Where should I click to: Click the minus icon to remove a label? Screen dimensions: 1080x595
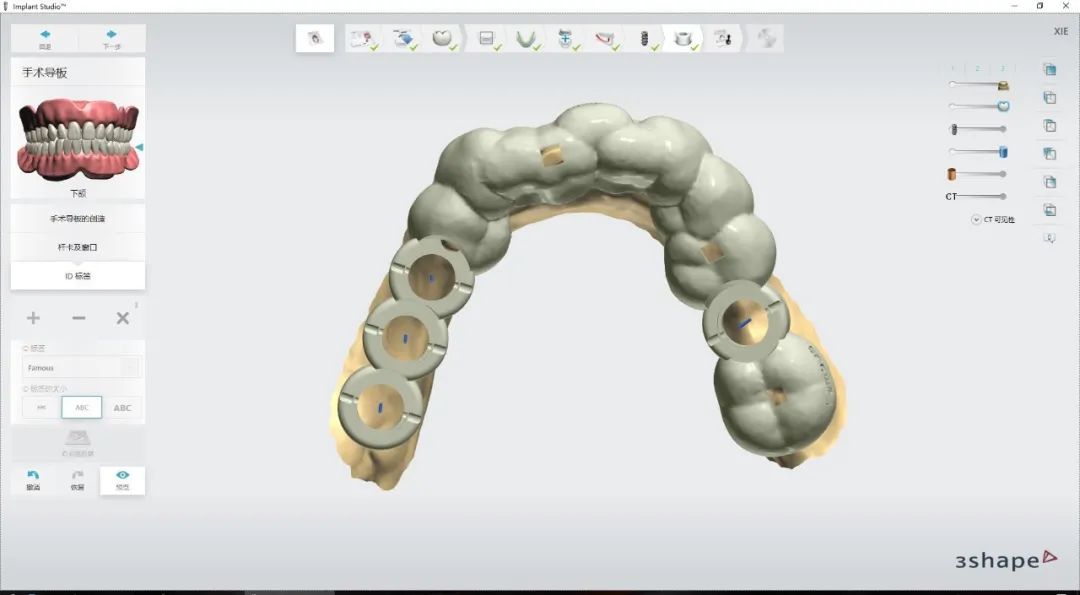pyautogui.click(x=79, y=318)
